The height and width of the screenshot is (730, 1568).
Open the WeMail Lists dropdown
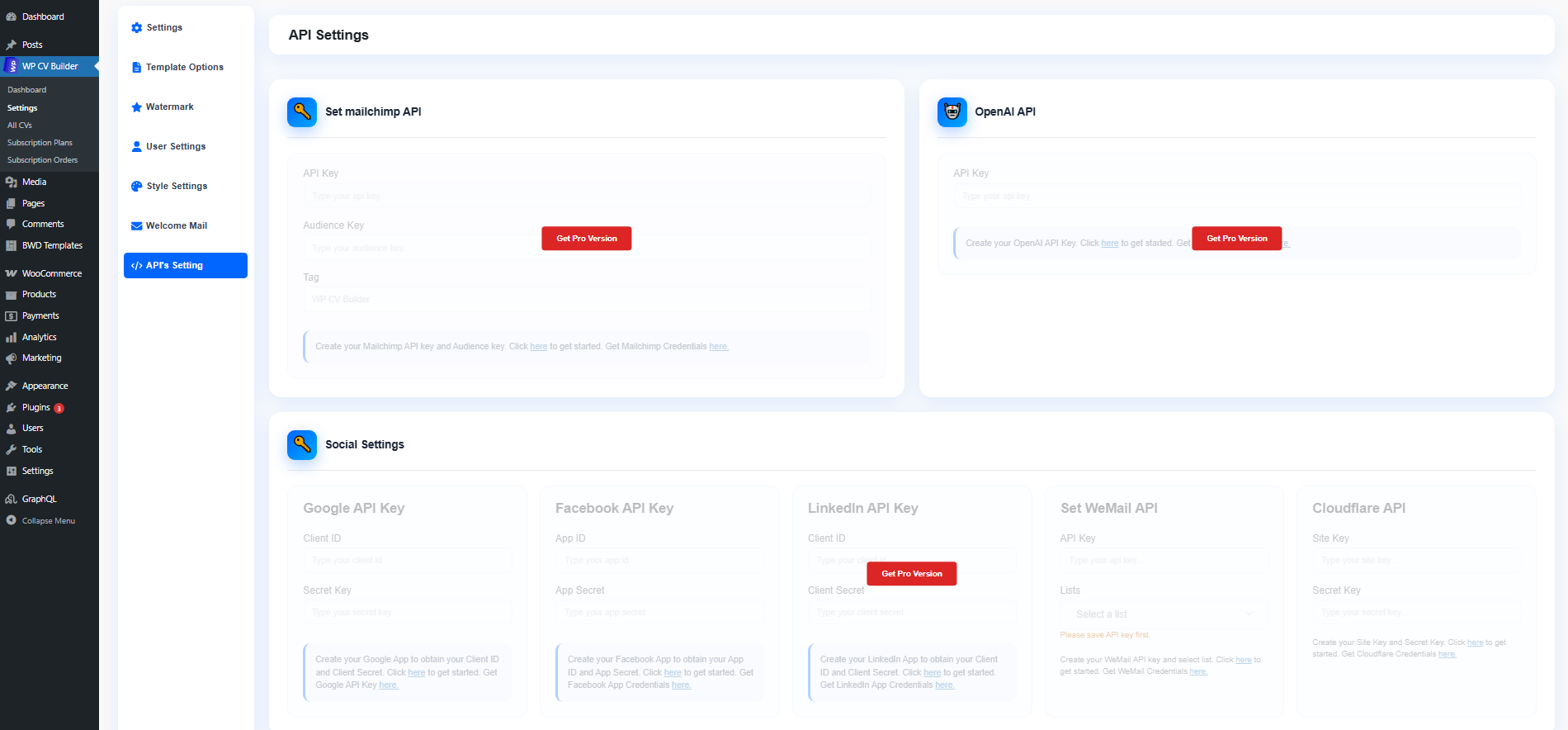(x=1164, y=614)
